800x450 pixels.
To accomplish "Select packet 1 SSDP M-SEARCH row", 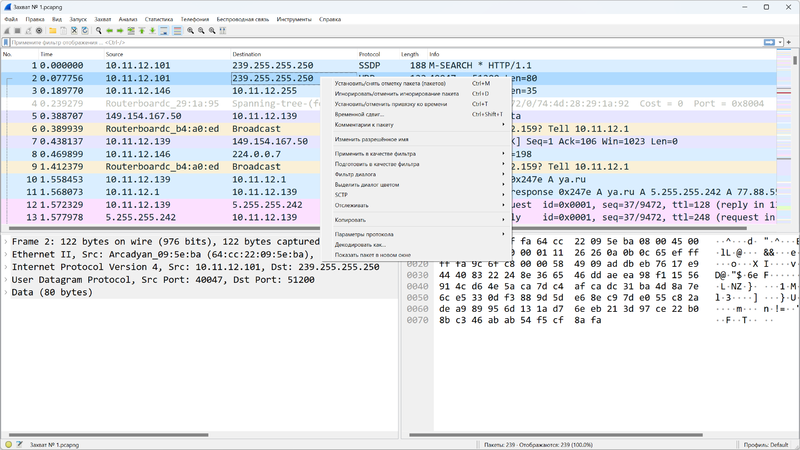I will tap(388, 65).
